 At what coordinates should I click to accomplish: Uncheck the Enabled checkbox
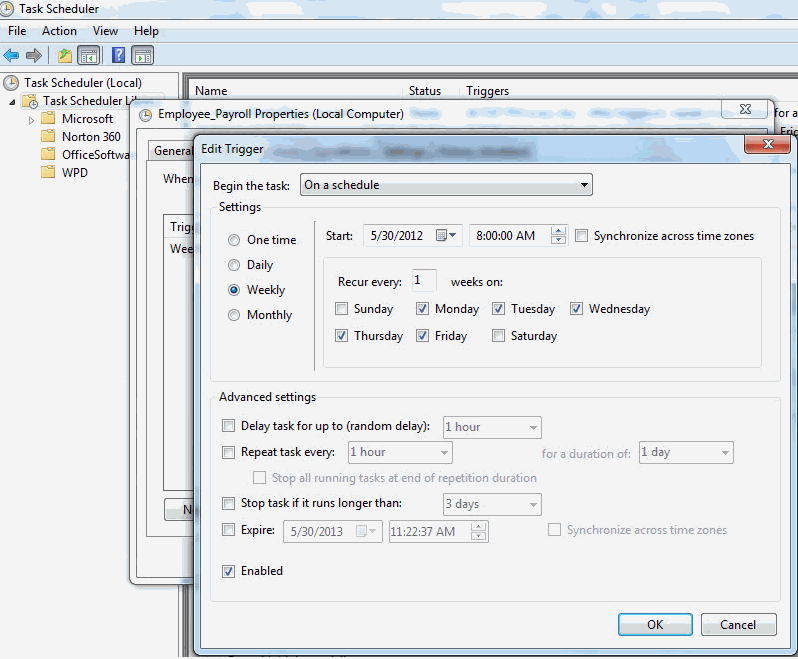pos(229,571)
